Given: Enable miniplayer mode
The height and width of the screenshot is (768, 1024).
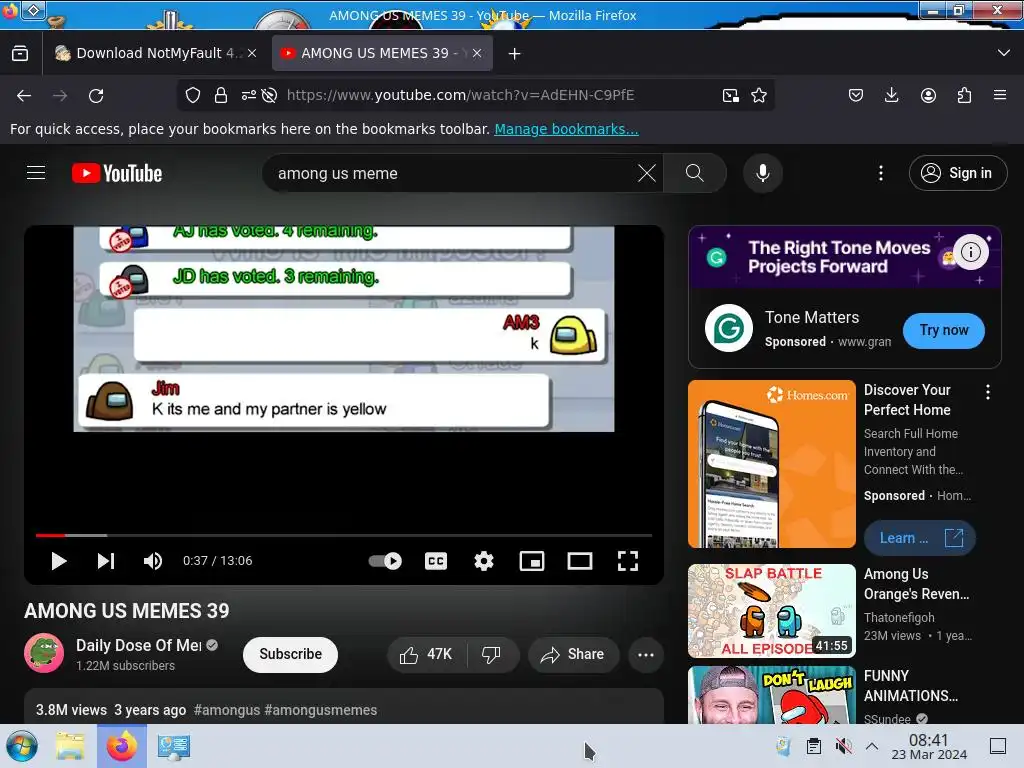Looking at the screenshot, I should click(x=532, y=561).
